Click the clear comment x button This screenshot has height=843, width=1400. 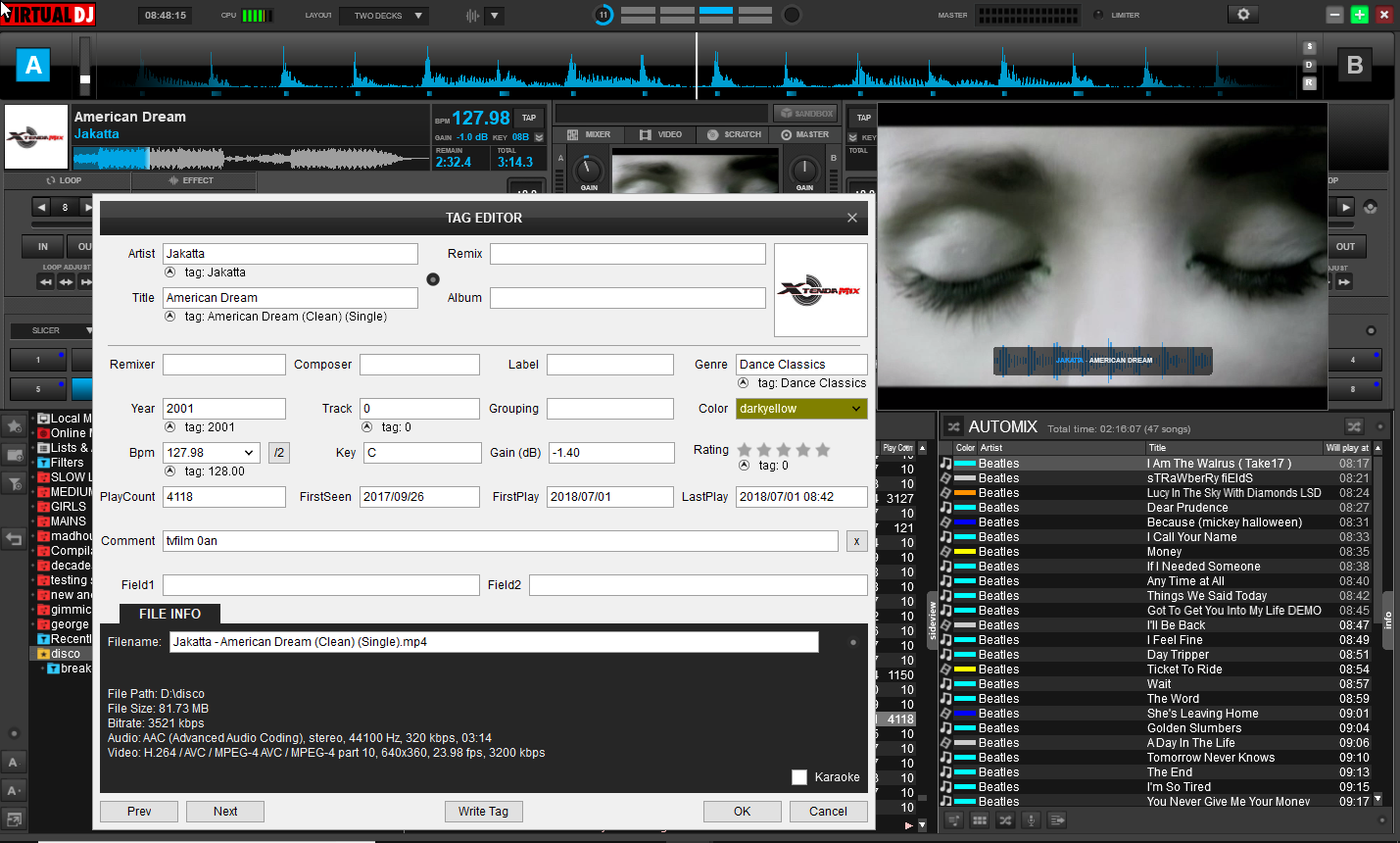click(856, 541)
